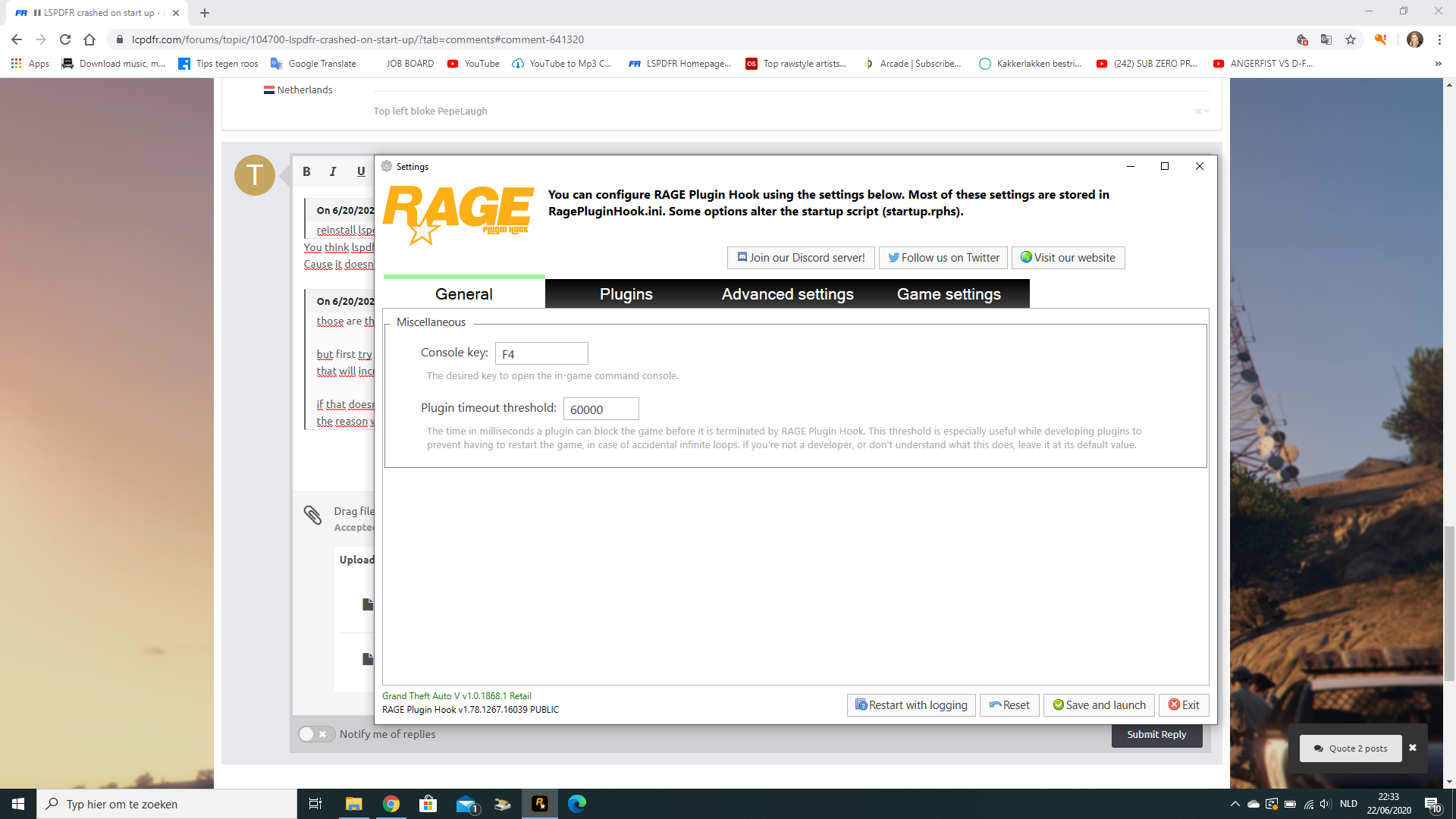This screenshot has height=819, width=1456.
Task: Open the Advanced settings tab
Action: pos(787,294)
